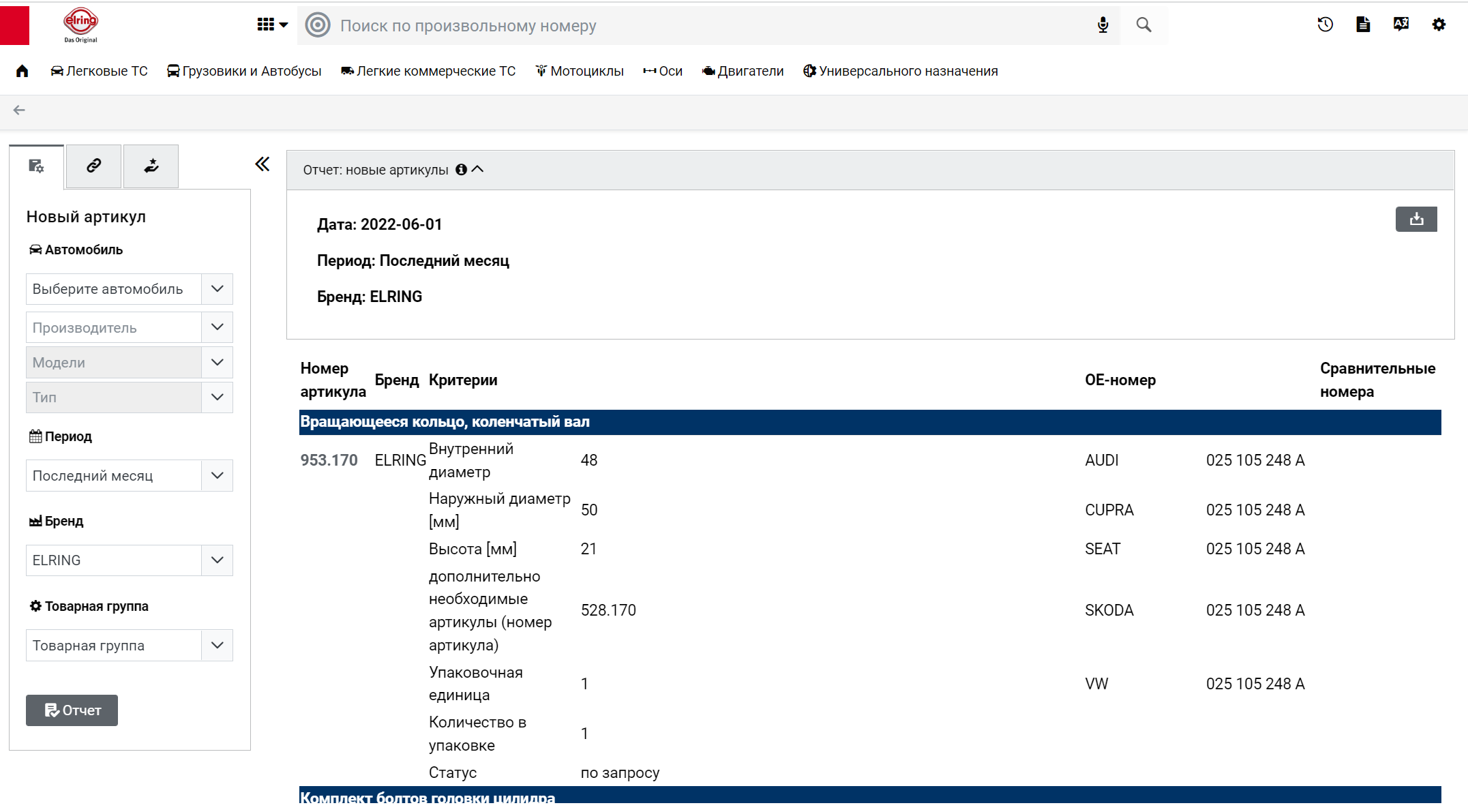Open the settings gear icon

[1439, 25]
